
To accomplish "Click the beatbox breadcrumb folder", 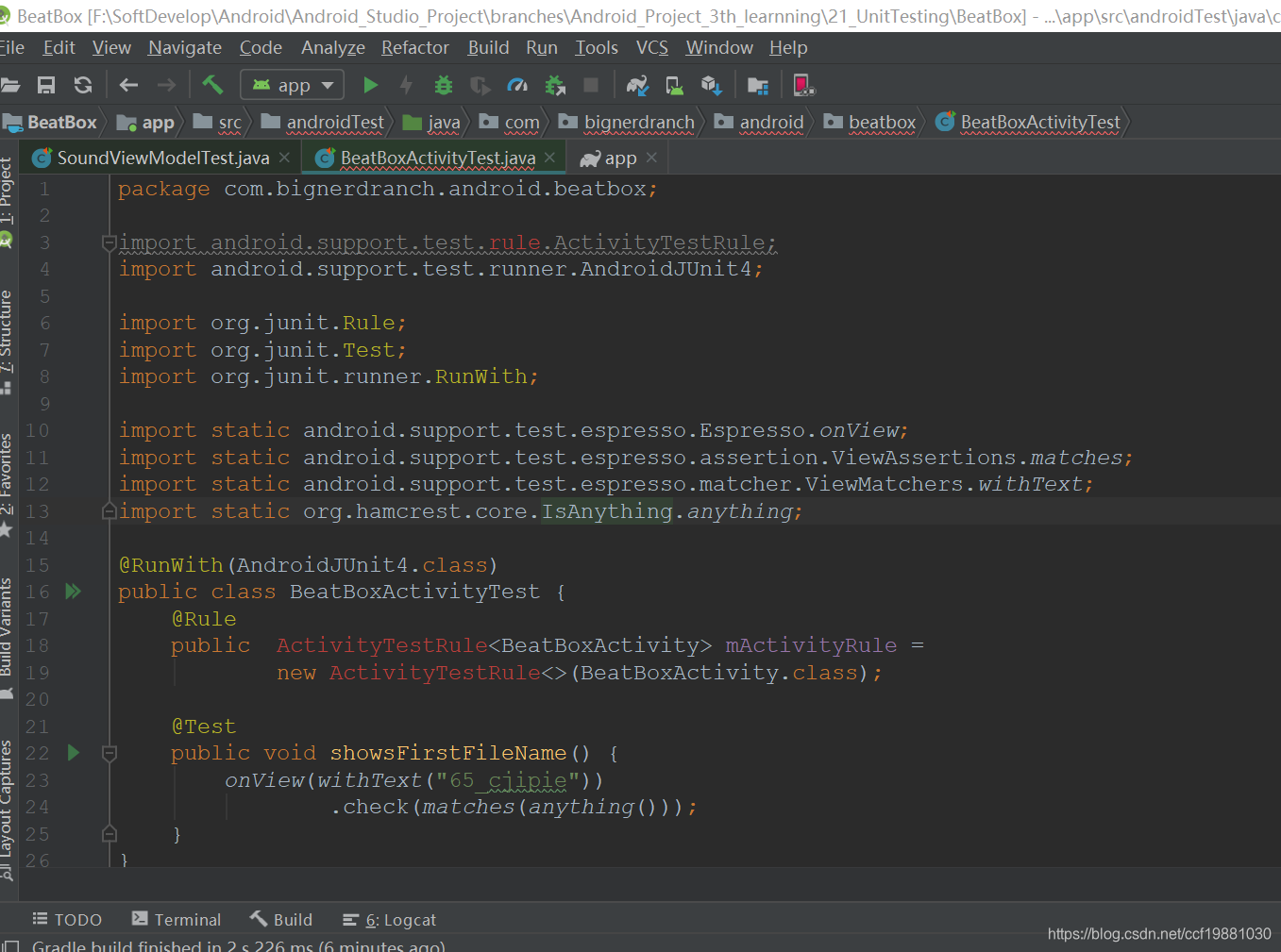I will click(870, 123).
